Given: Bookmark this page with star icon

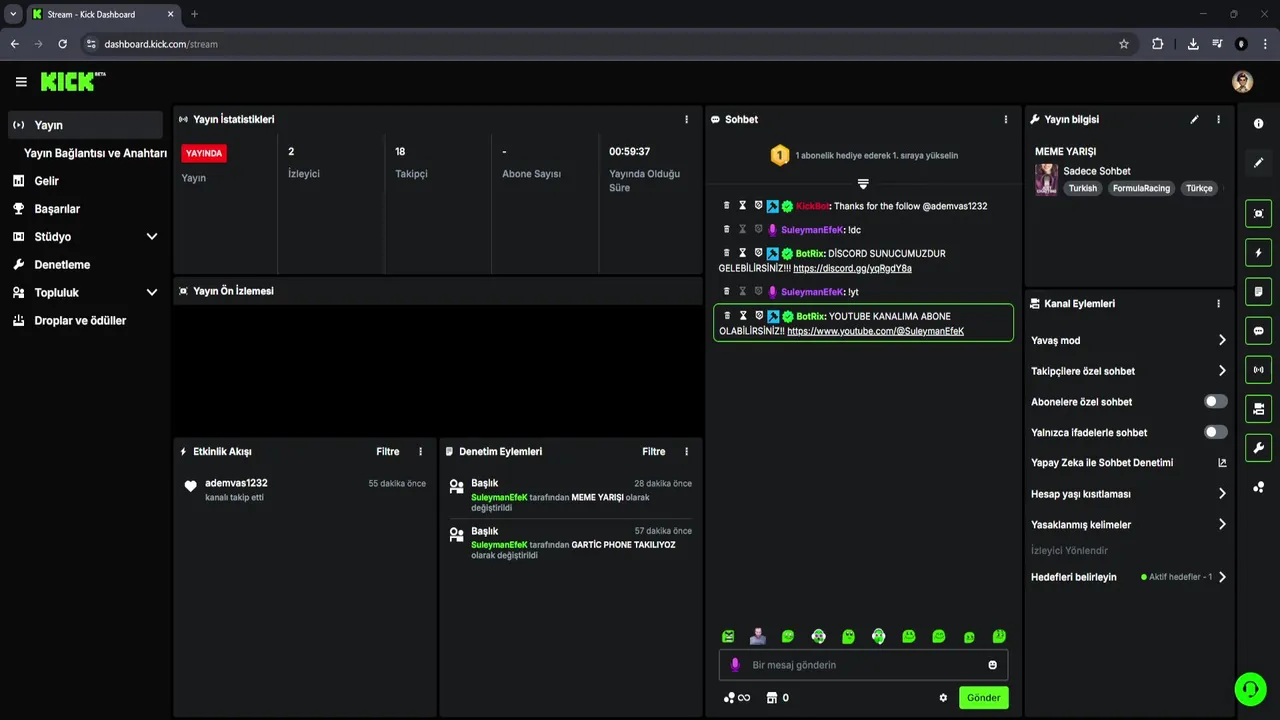Looking at the screenshot, I should (x=1124, y=44).
